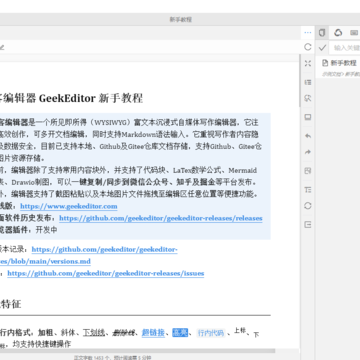360x360 pixels.
Task: Click the layout template icon in sidebar
Action: pyautogui.click(x=308, y=171)
